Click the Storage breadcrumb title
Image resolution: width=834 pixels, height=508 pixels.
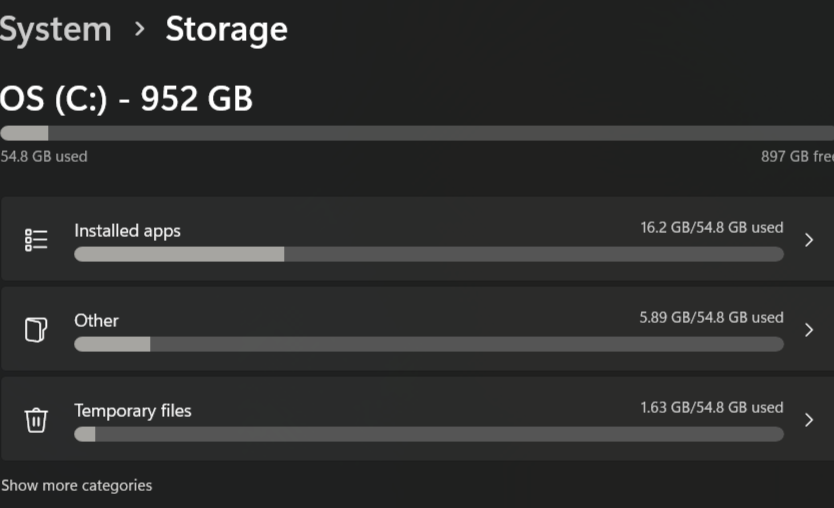[227, 29]
